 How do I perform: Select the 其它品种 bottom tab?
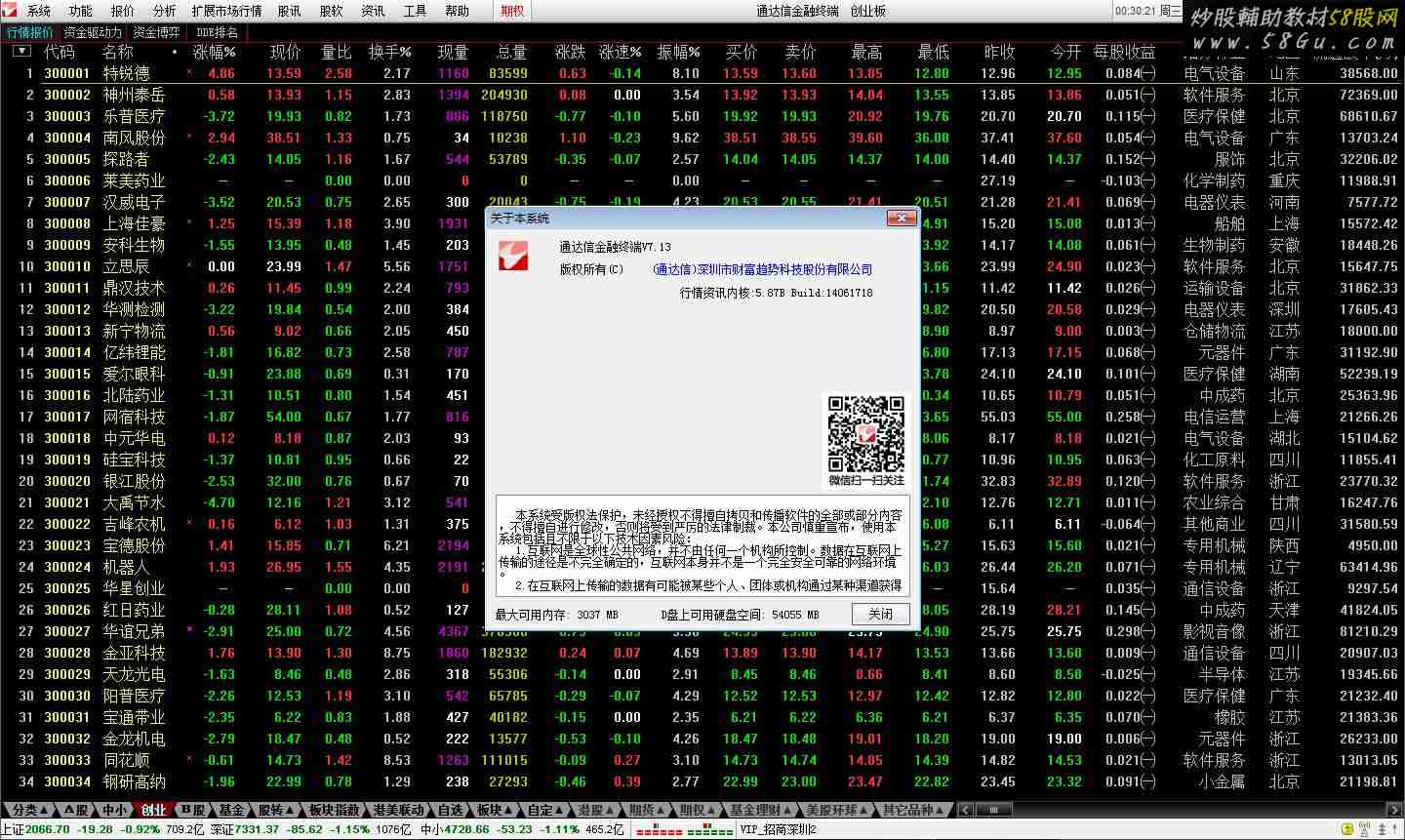point(913,810)
